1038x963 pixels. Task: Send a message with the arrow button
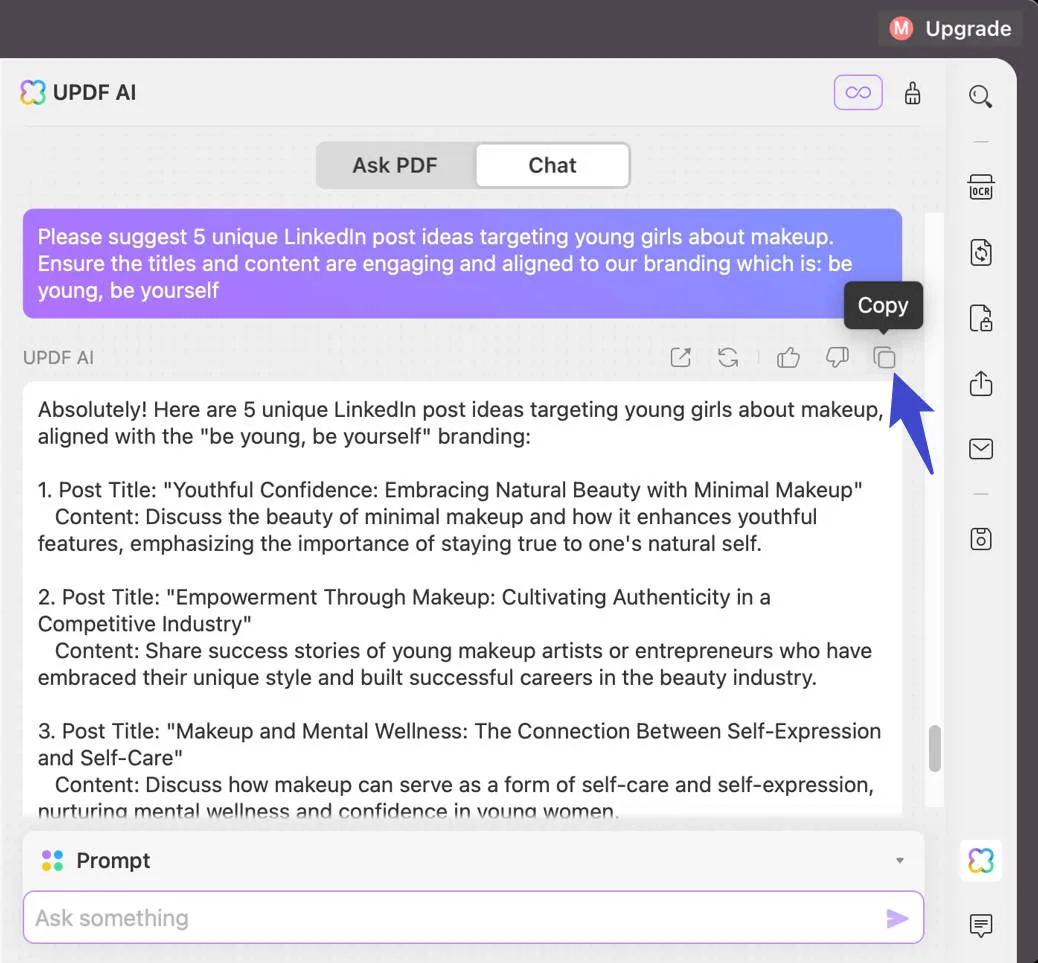(897, 917)
